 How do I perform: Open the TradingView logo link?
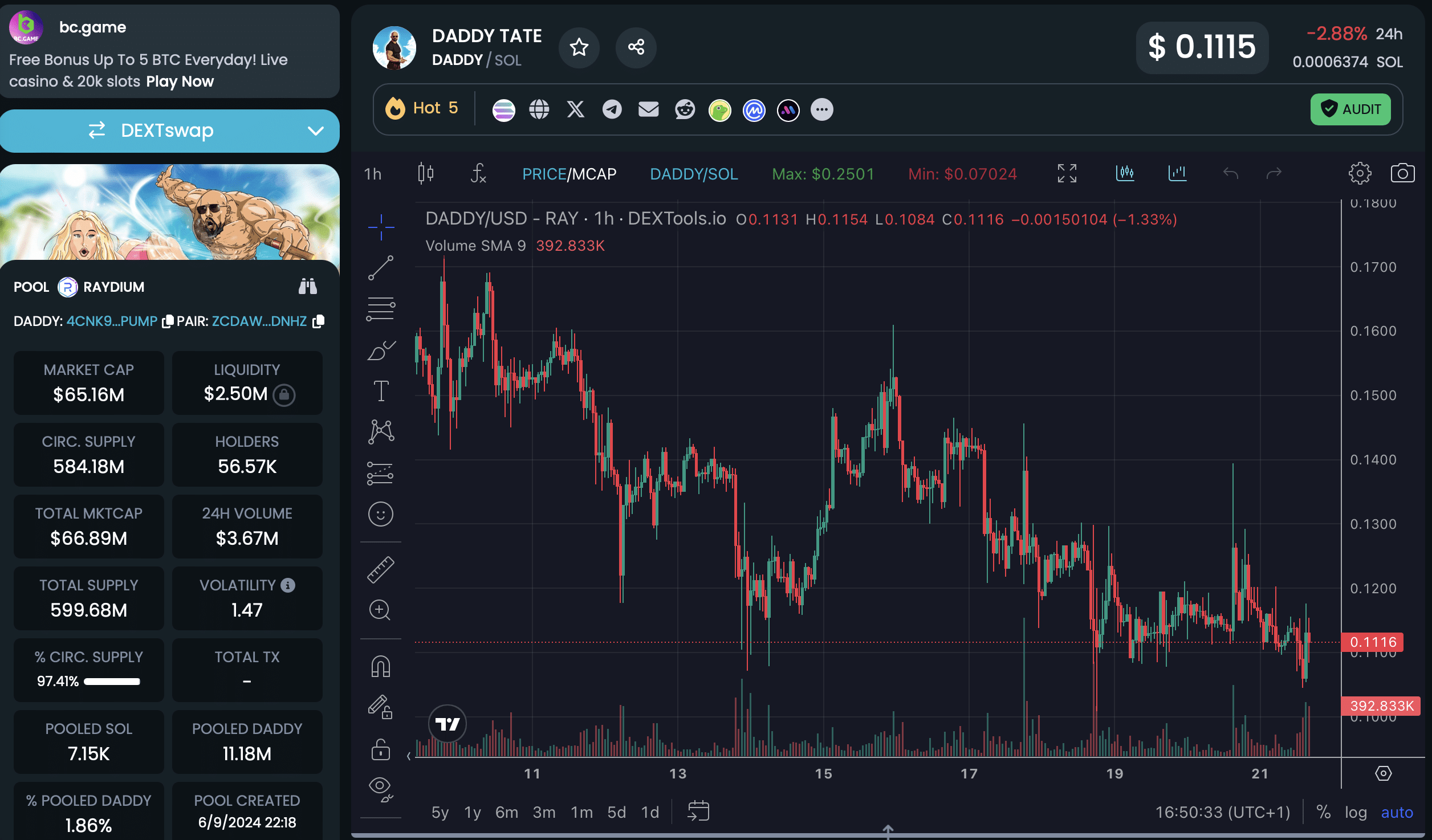(x=447, y=724)
